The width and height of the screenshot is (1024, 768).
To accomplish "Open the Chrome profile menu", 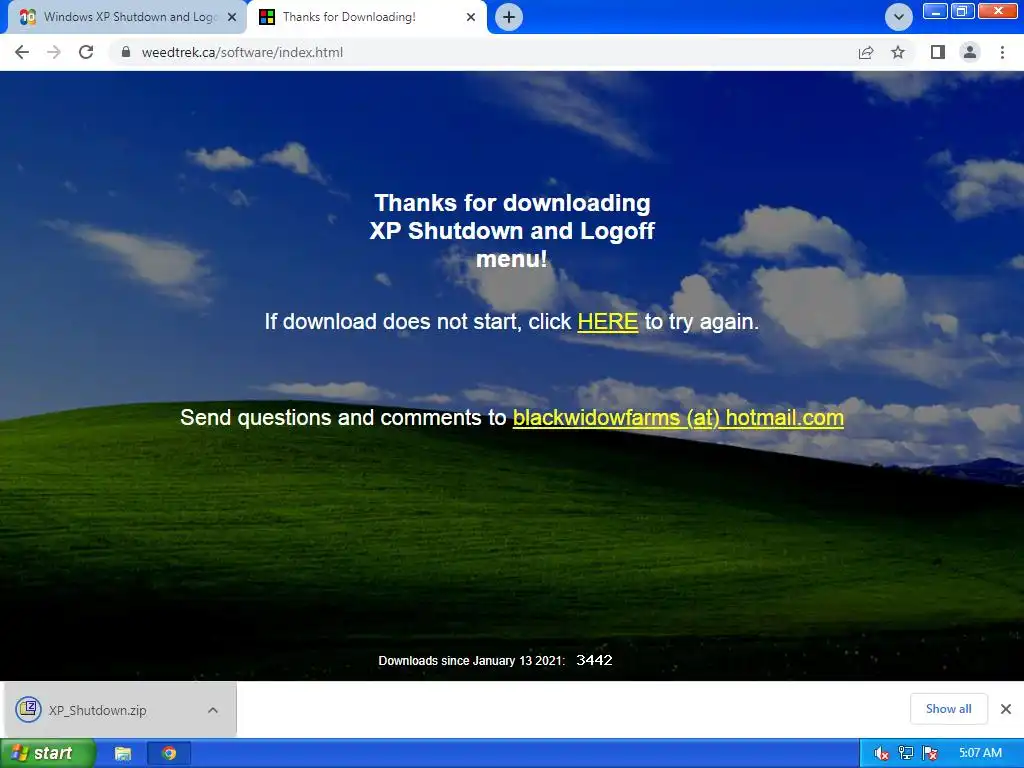I will coord(970,52).
